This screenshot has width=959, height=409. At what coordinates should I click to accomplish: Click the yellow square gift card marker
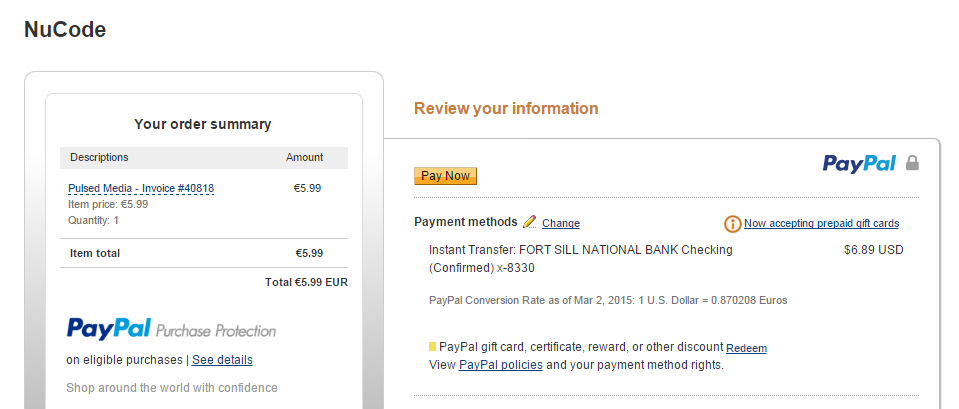[432, 347]
